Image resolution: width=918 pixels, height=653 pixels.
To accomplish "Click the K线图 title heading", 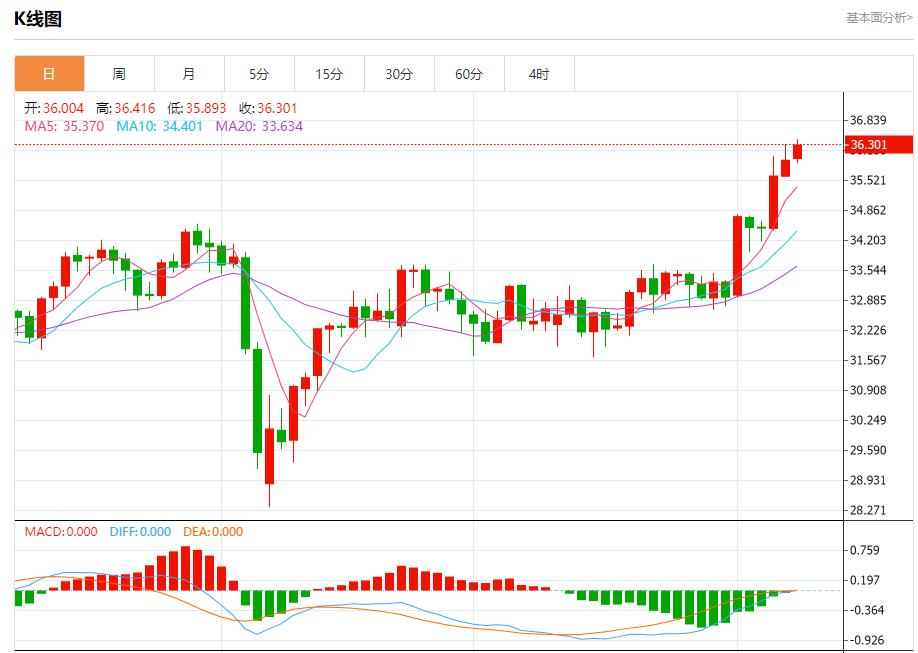I will pos(38,18).
